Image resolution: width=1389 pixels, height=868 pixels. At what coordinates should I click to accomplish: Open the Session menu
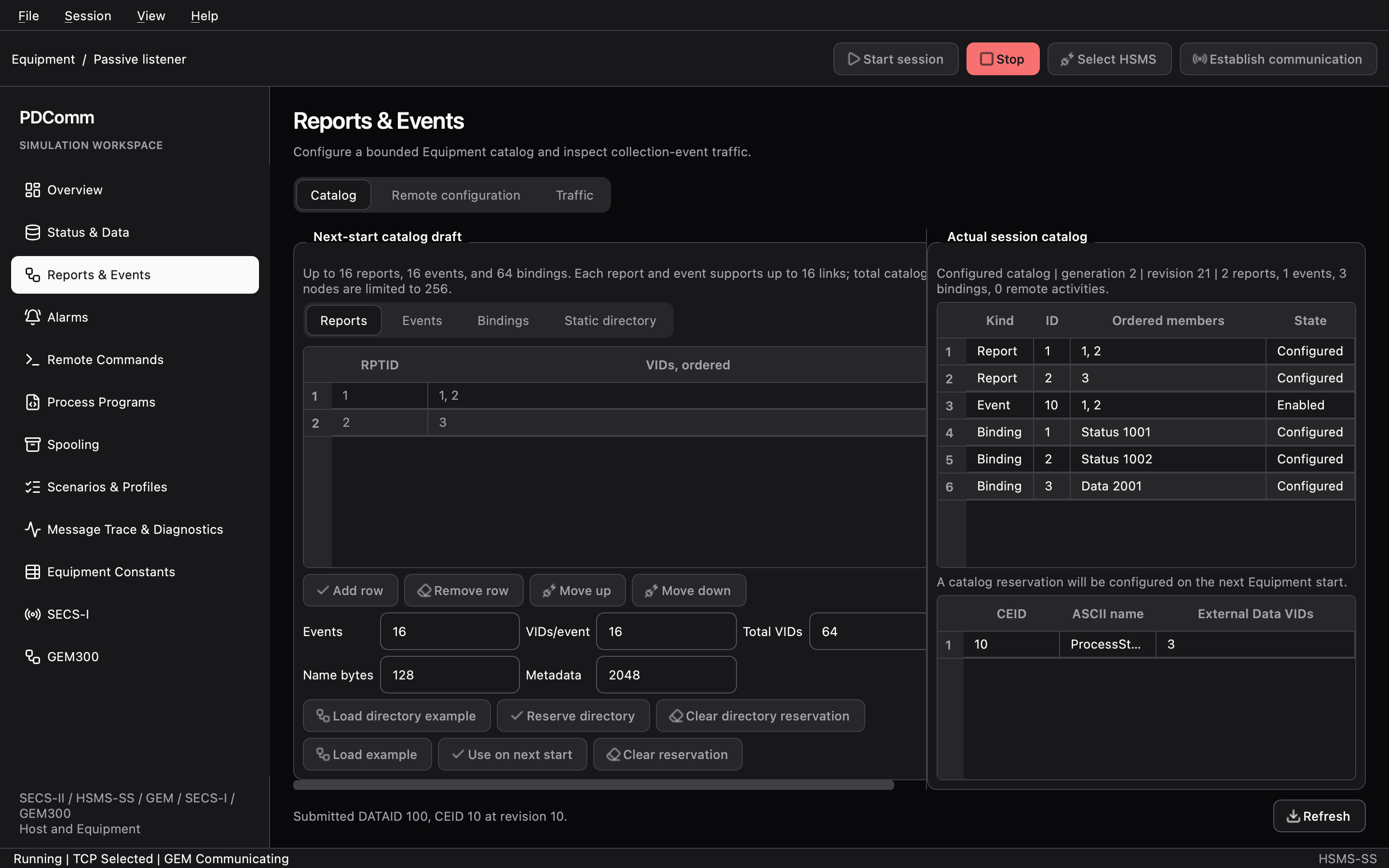tap(88, 16)
